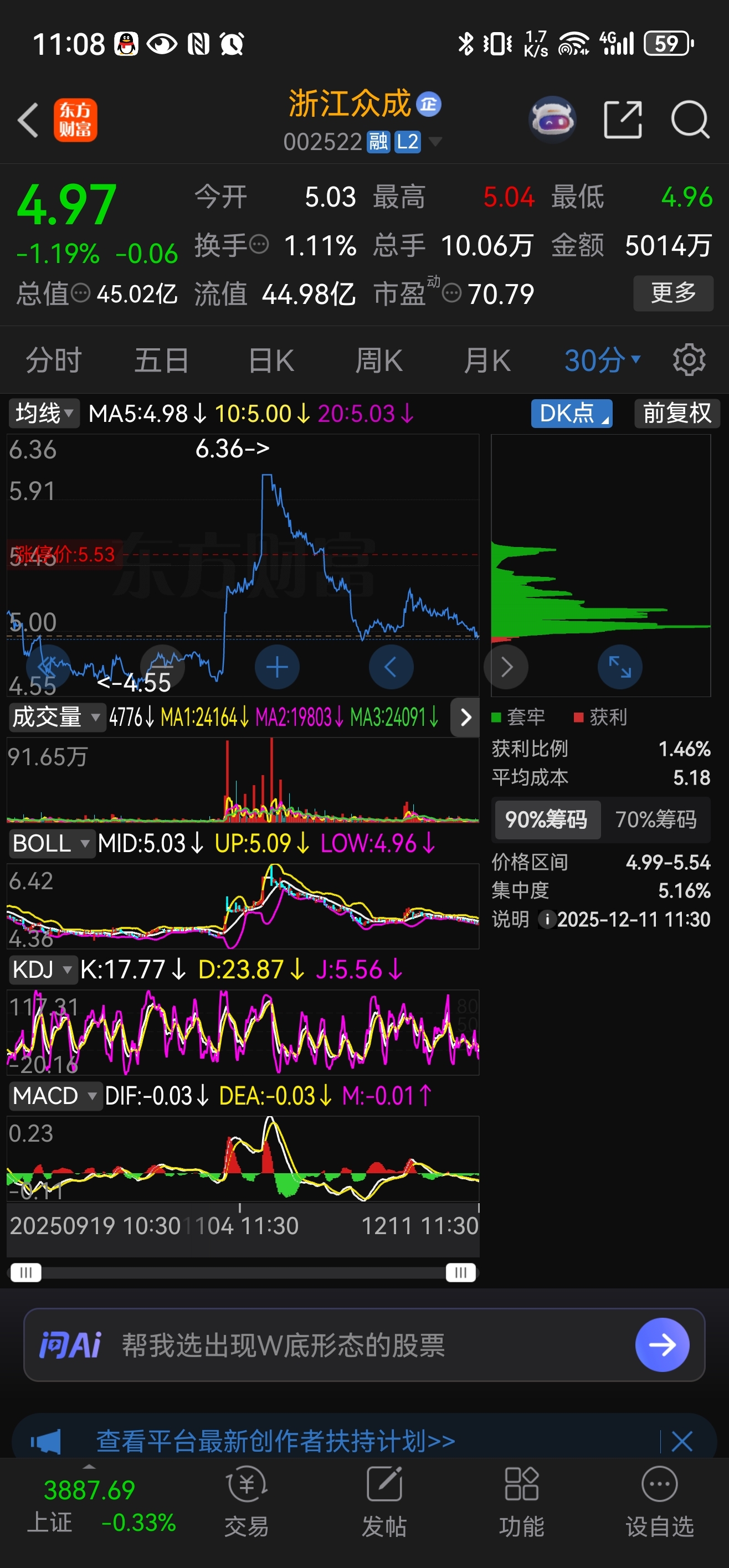The width and height of the screenshot is (729, 1568).
Task: Tap the megaphone announcement icon
Action: [x=45, y=1441]
